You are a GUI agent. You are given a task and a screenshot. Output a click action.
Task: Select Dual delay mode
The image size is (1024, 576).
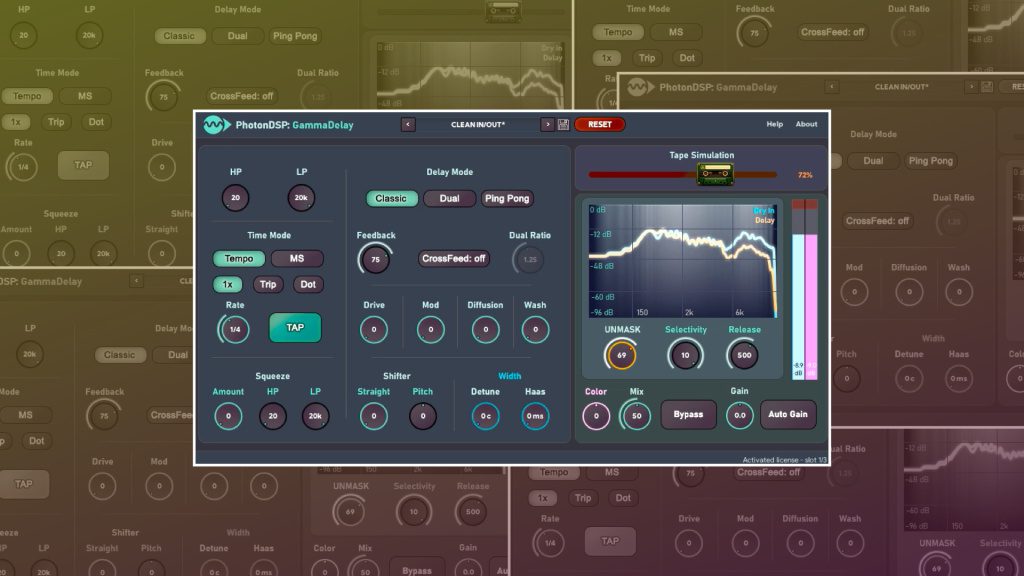[x=449, y=199]
